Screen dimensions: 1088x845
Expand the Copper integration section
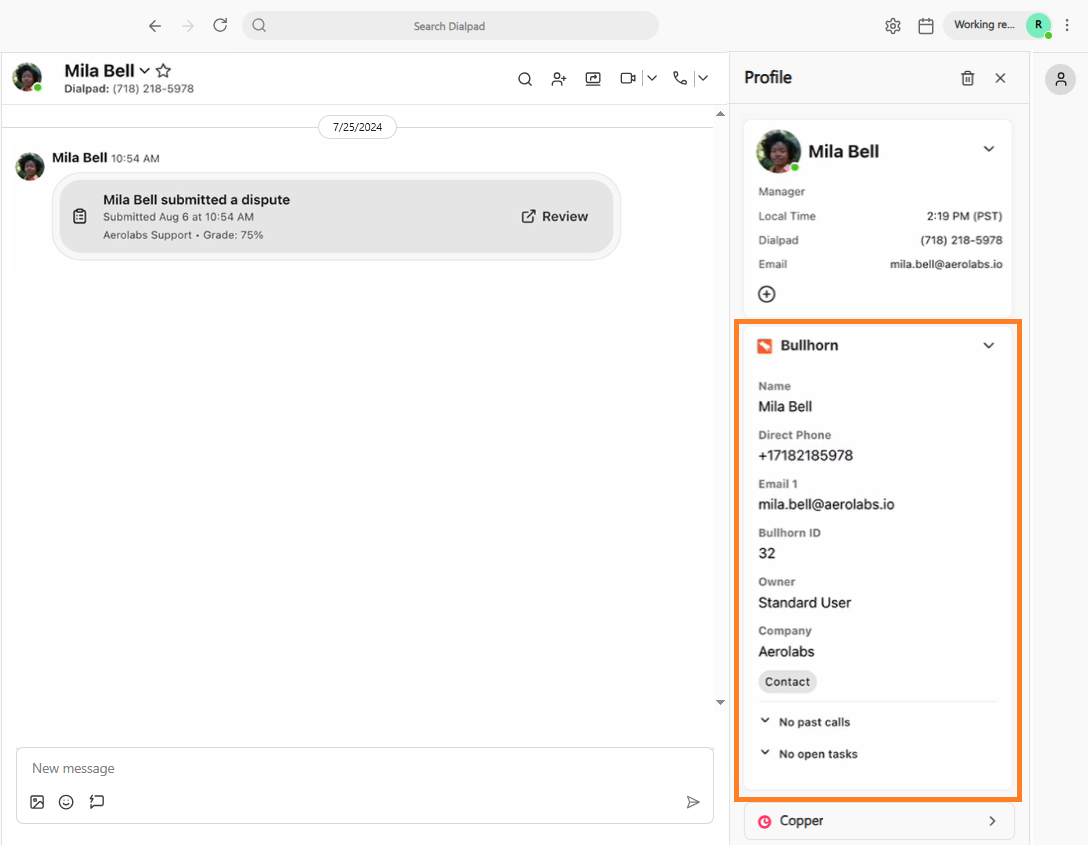coord(992,821)
